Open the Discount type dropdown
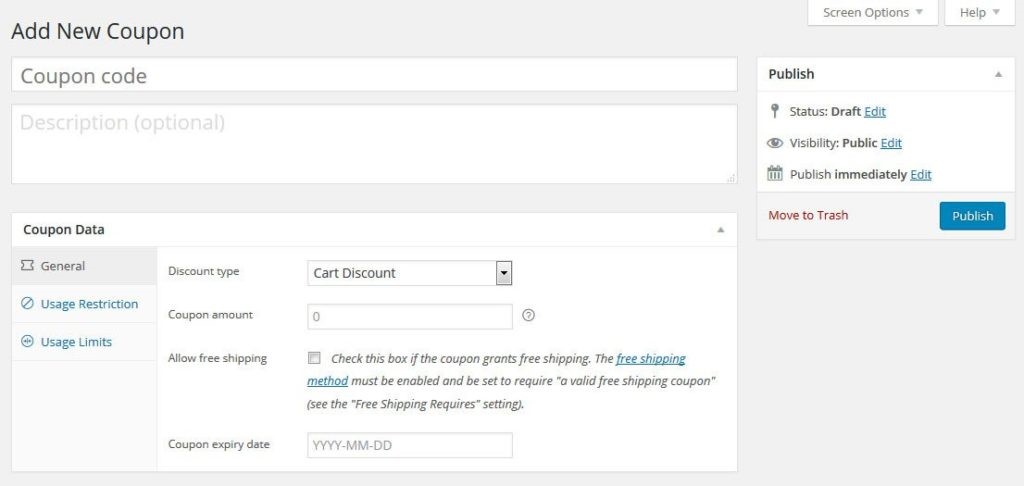The height and width of the screenshot is (486, 1024). pyautogui.click(x=410, y=273)
